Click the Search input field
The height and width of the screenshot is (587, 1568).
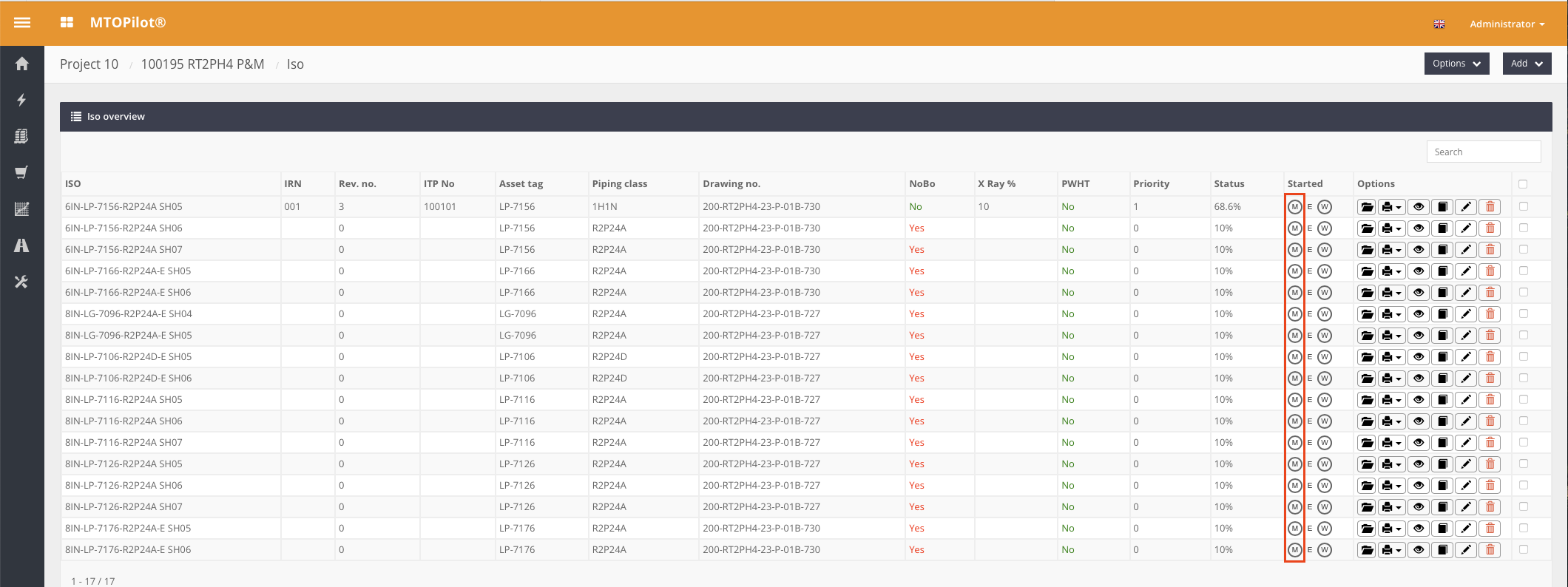tap(1483, 152)
